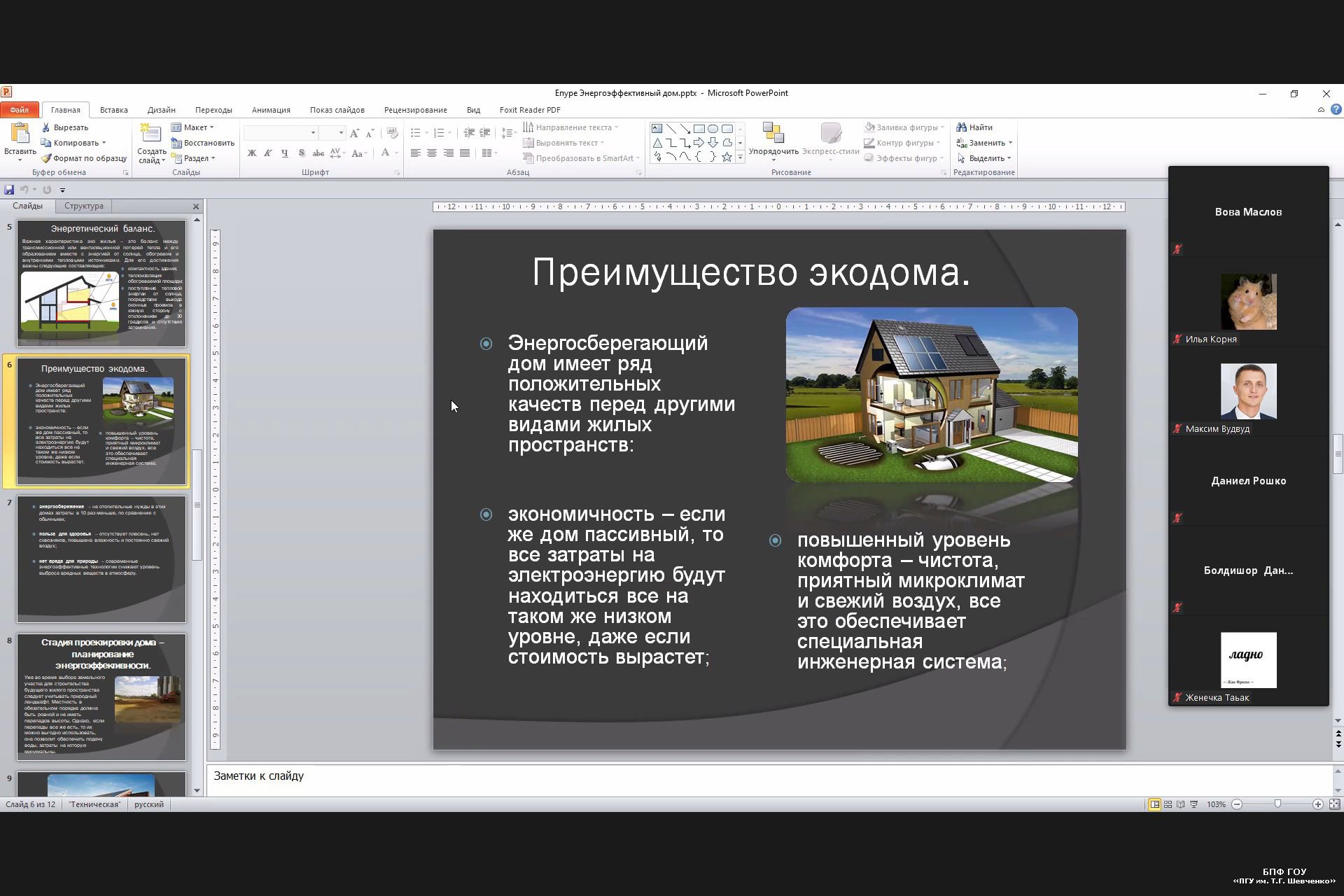Expand the shapes gallery with the More arrow
This screenshot has width=1344, height=896.
[740, 158]
